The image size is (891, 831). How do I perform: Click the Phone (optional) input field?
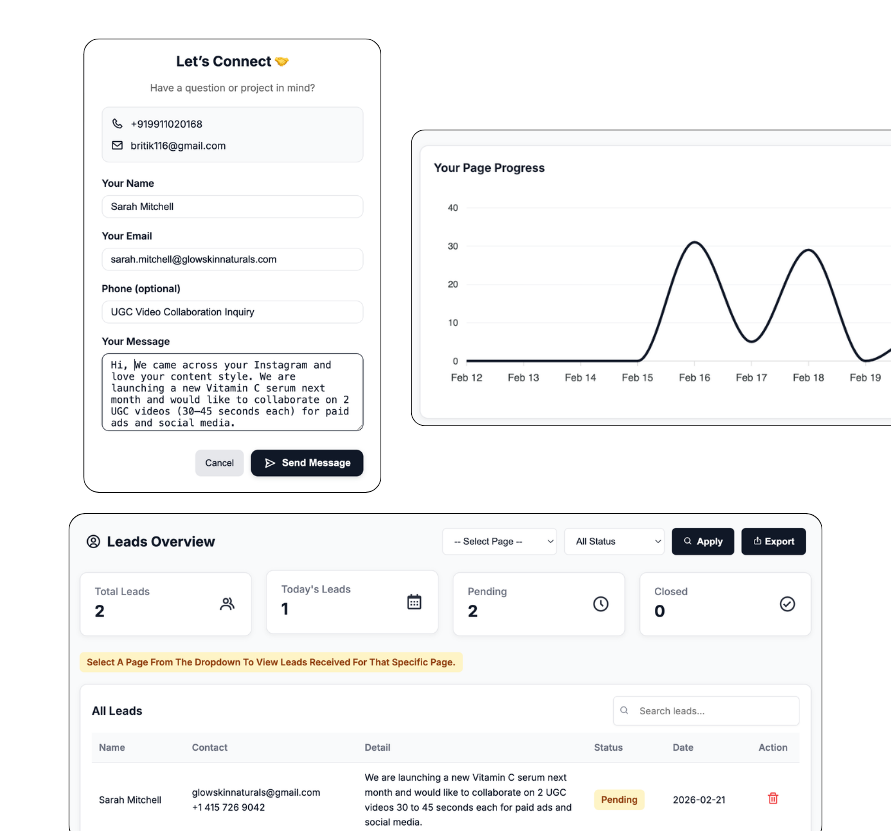pos(232,312)
